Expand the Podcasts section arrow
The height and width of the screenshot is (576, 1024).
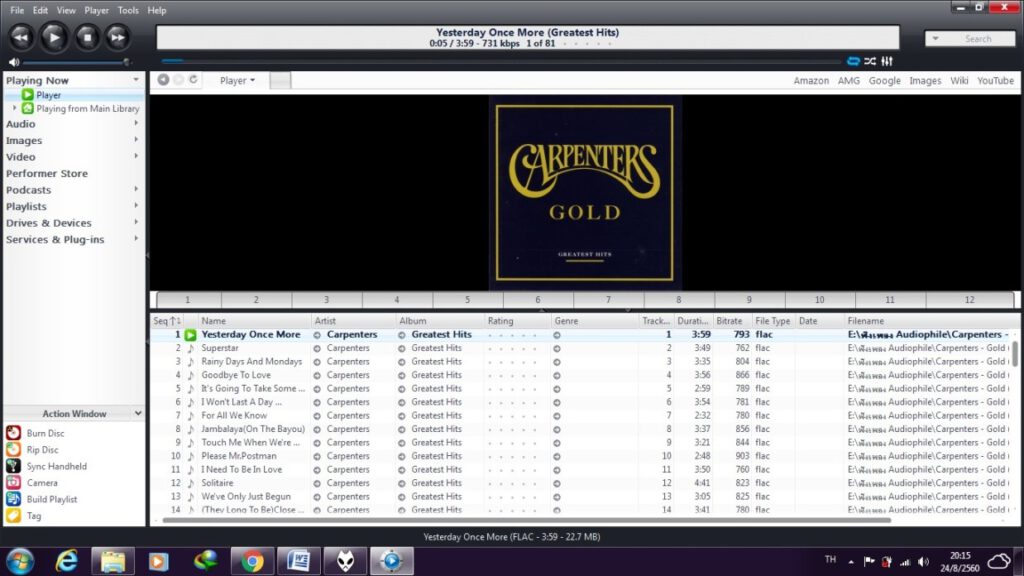[136, 189]
